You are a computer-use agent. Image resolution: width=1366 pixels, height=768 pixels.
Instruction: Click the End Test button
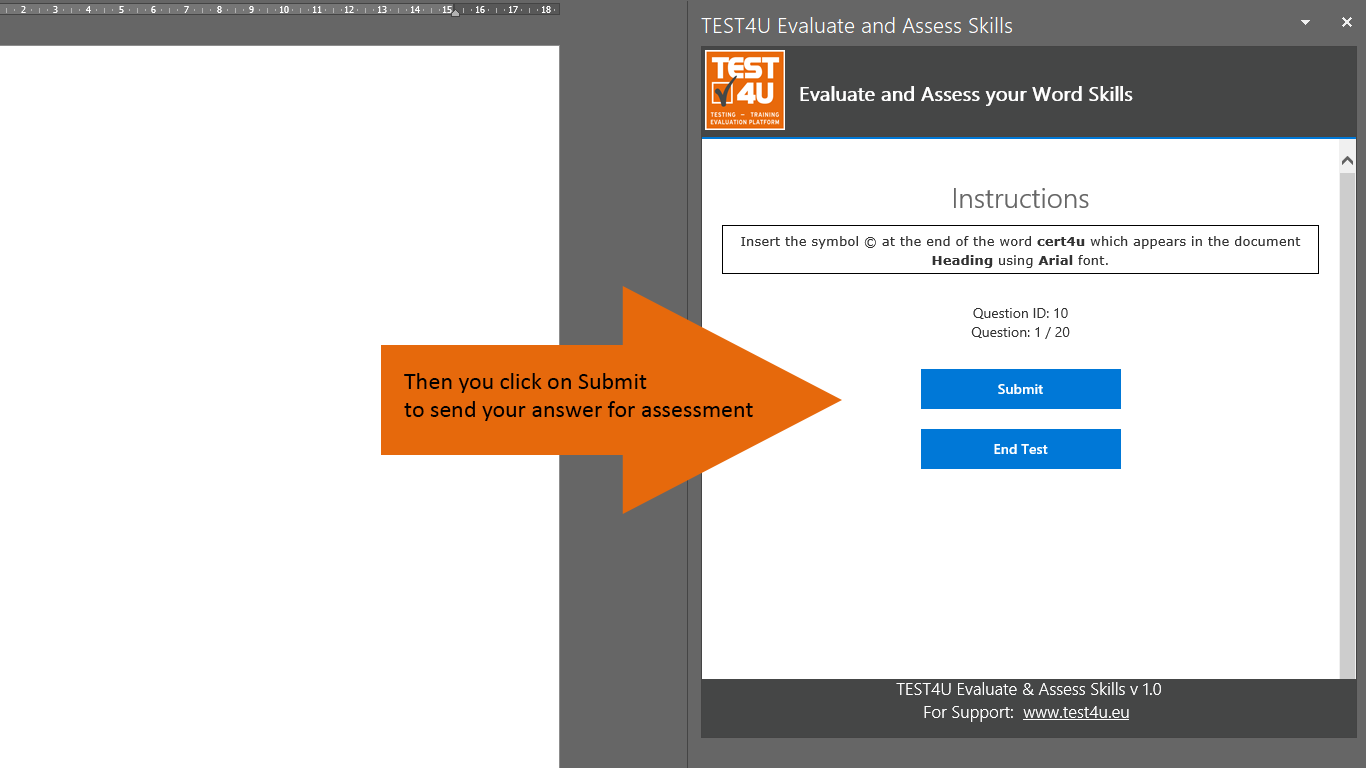(x=1020, y=449)
